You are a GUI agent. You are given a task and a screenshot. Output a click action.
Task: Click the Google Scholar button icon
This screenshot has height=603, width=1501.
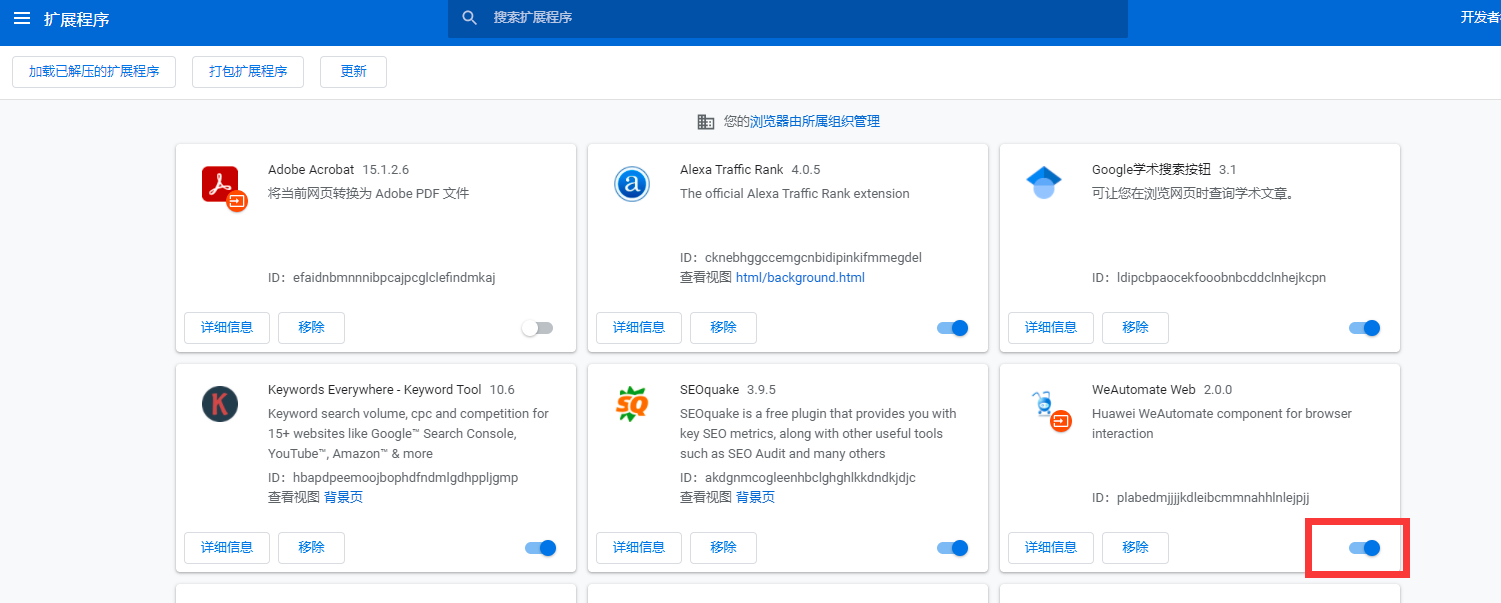tap(1043, 183)
